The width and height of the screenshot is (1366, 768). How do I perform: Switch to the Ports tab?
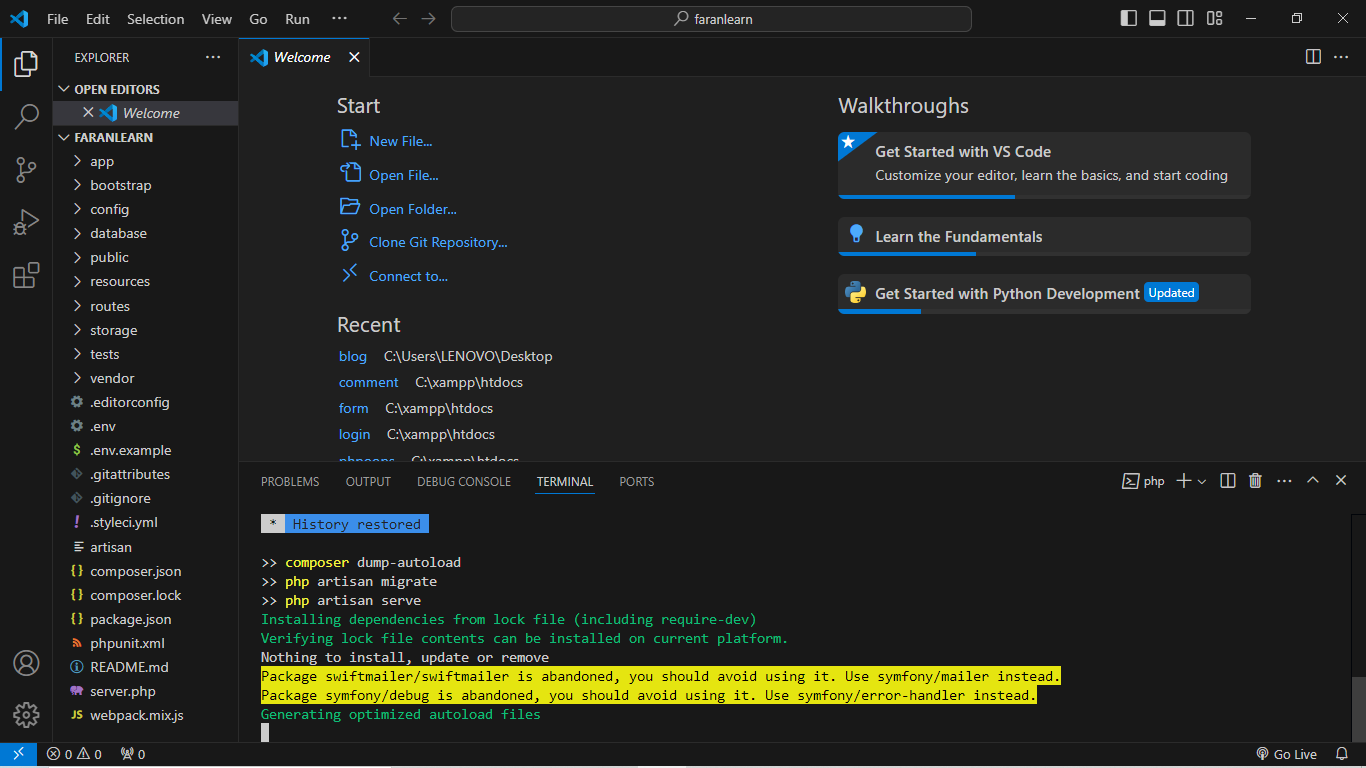coord(636,482)
